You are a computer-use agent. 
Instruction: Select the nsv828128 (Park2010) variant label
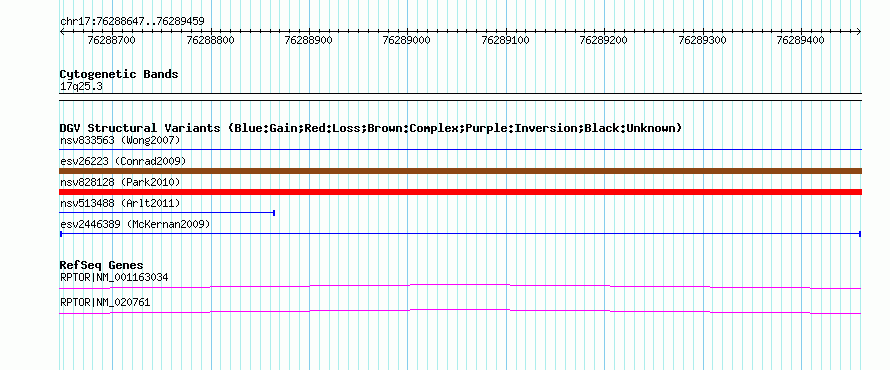[120, 182]
